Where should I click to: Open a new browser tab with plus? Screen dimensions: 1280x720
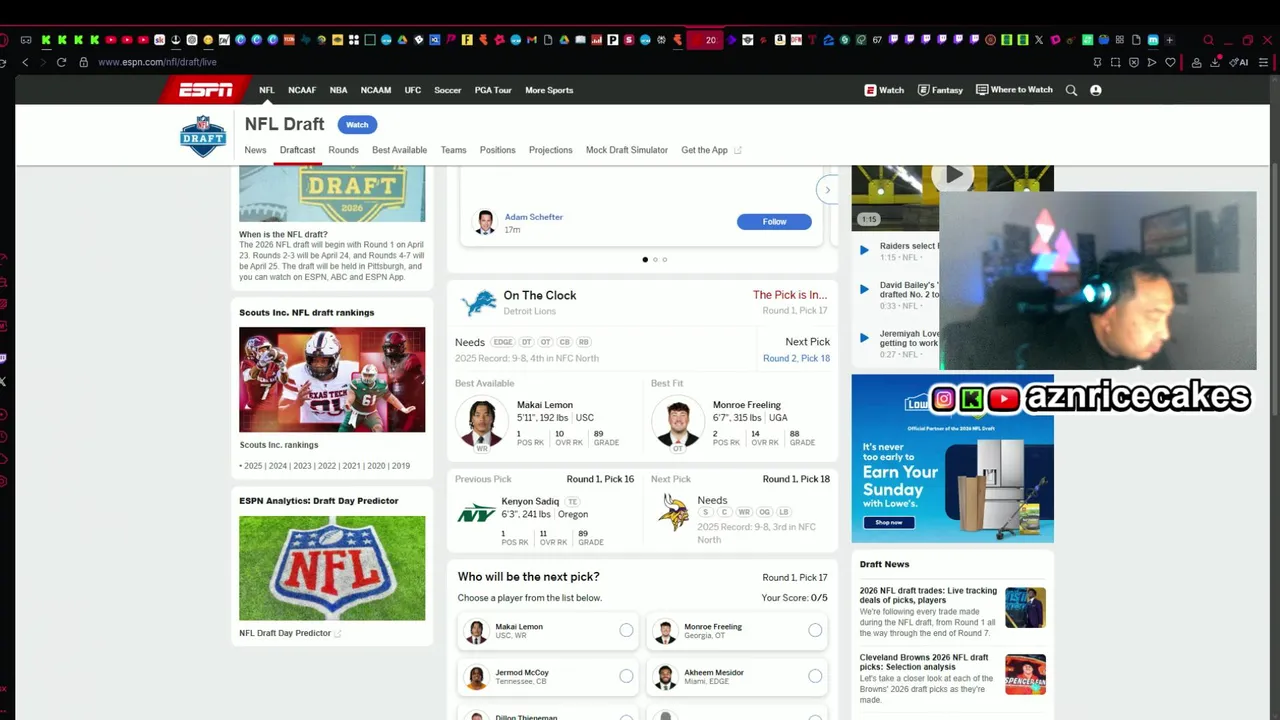tap(1169, 40)
